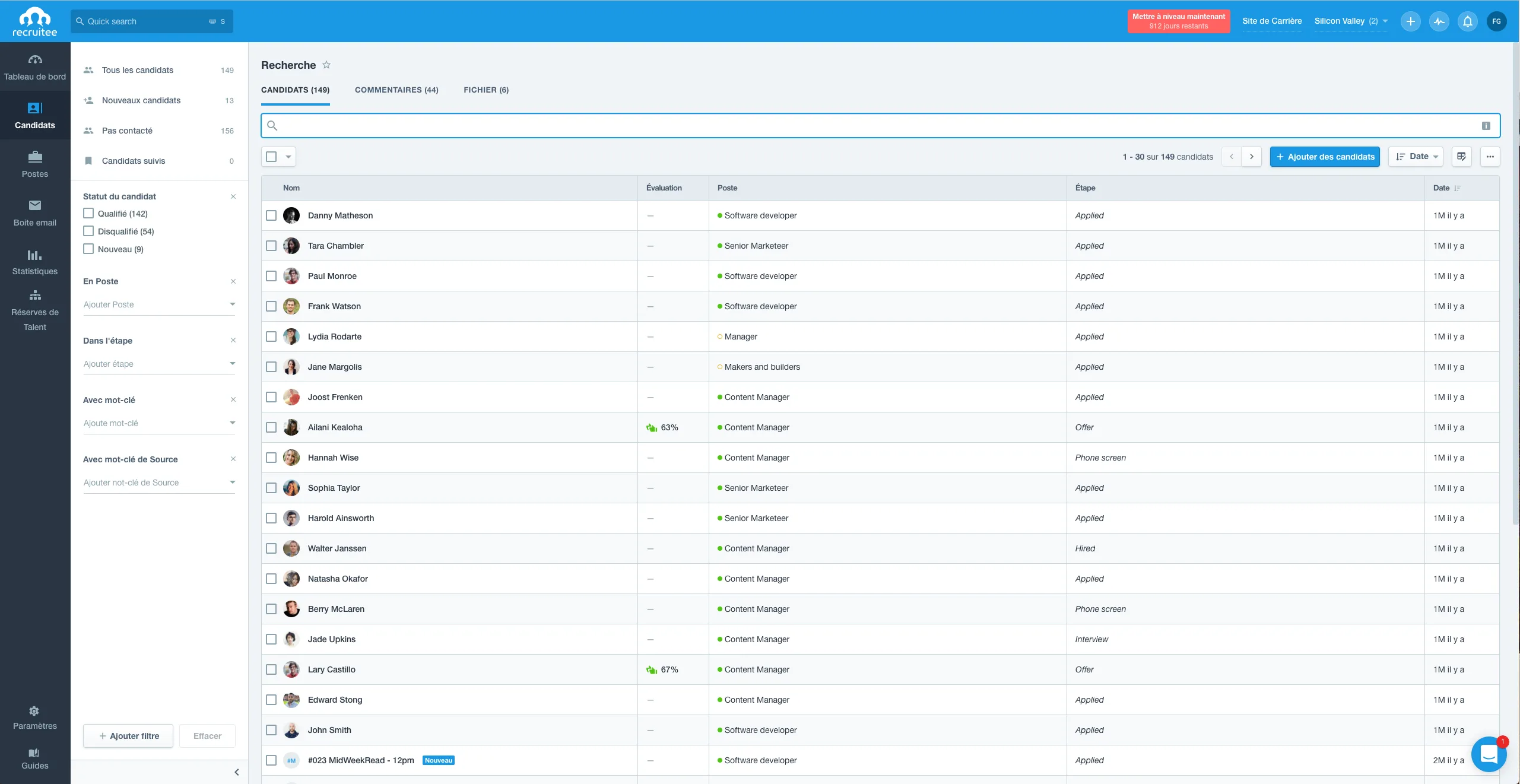The height and width of the screenshot is (784, 1520).
Task: Open the activity pulse icon
Action: 1439,21
